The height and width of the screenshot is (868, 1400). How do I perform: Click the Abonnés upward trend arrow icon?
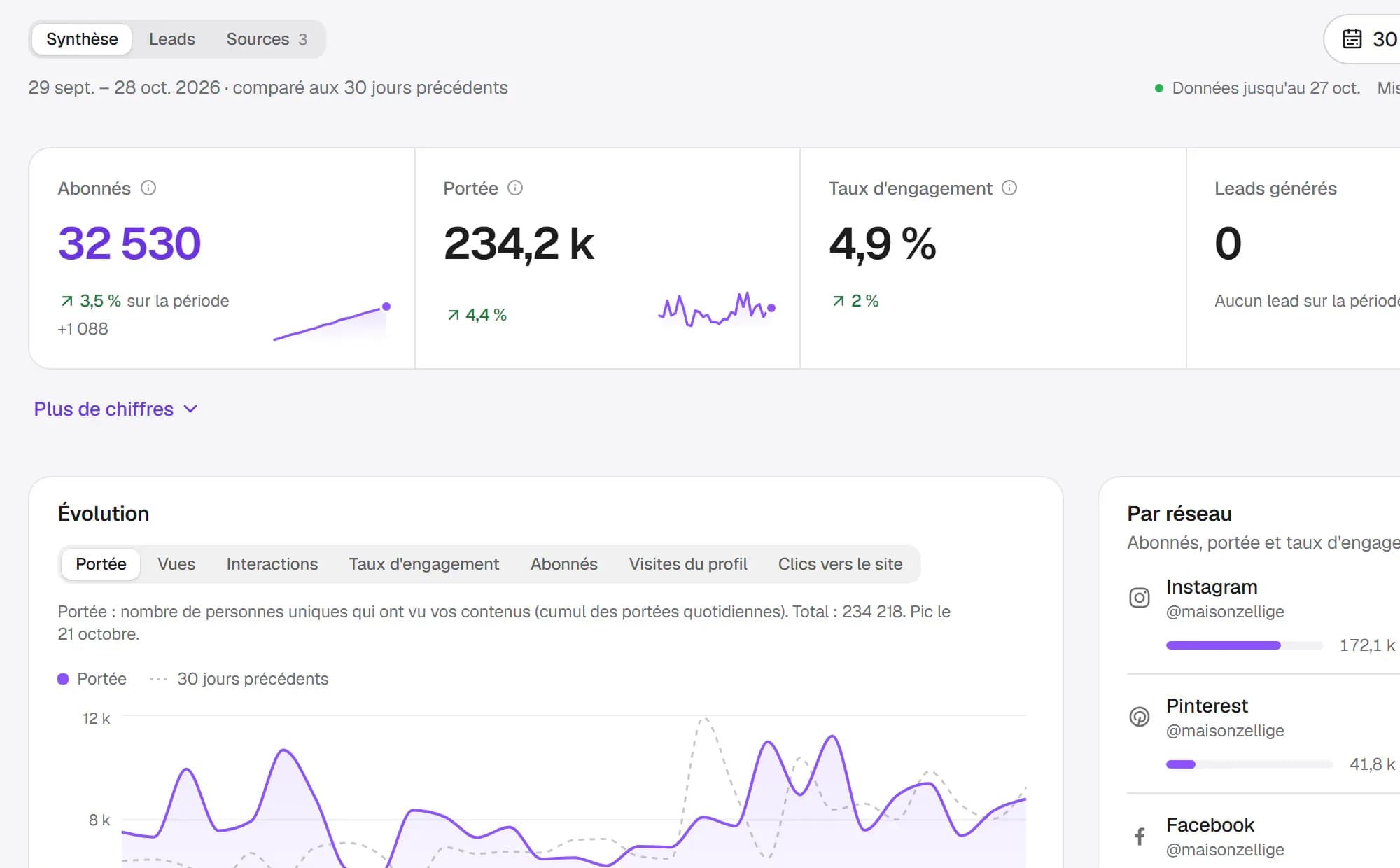pos(67,301)
